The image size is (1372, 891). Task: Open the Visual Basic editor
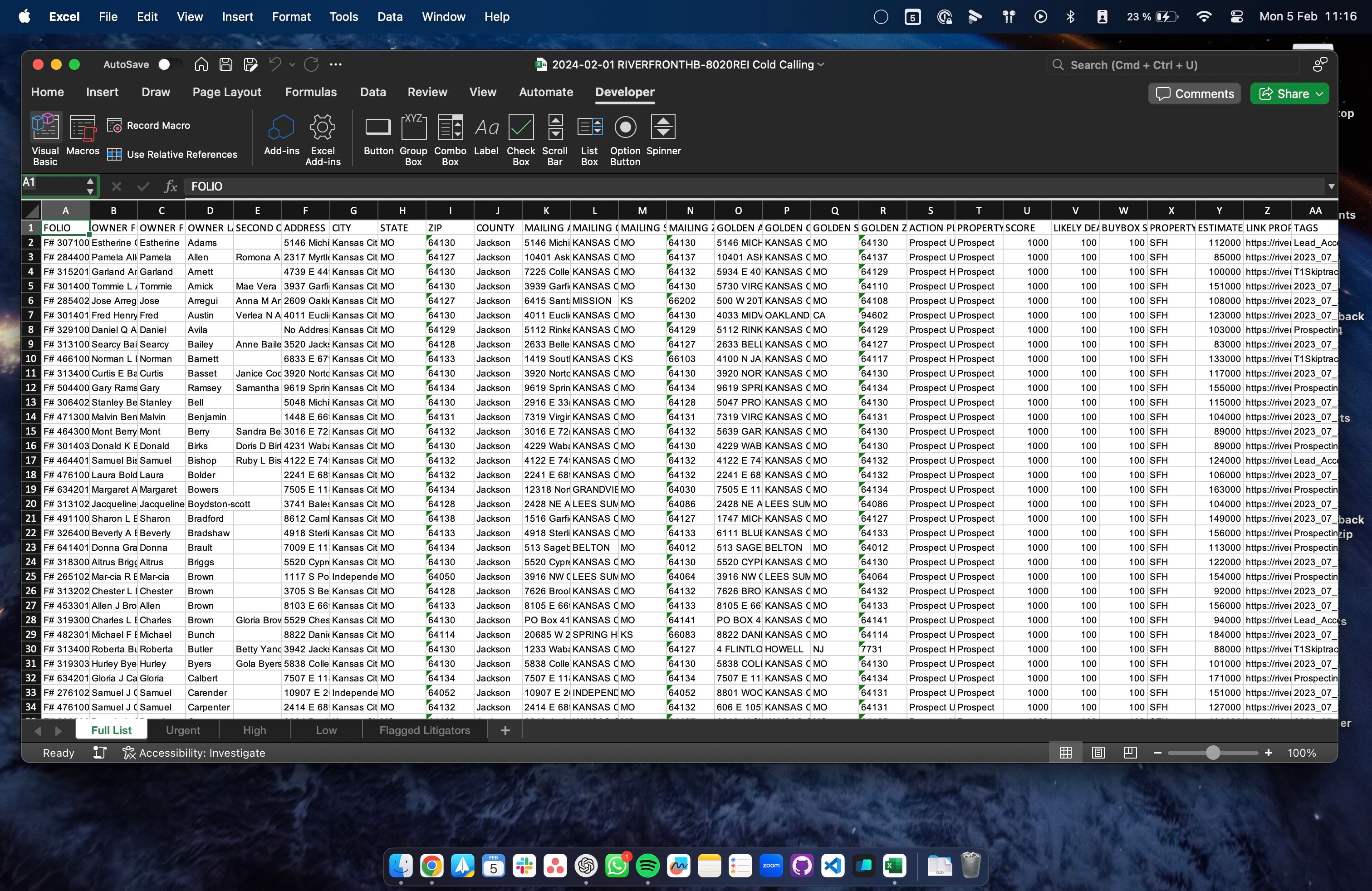45,139
